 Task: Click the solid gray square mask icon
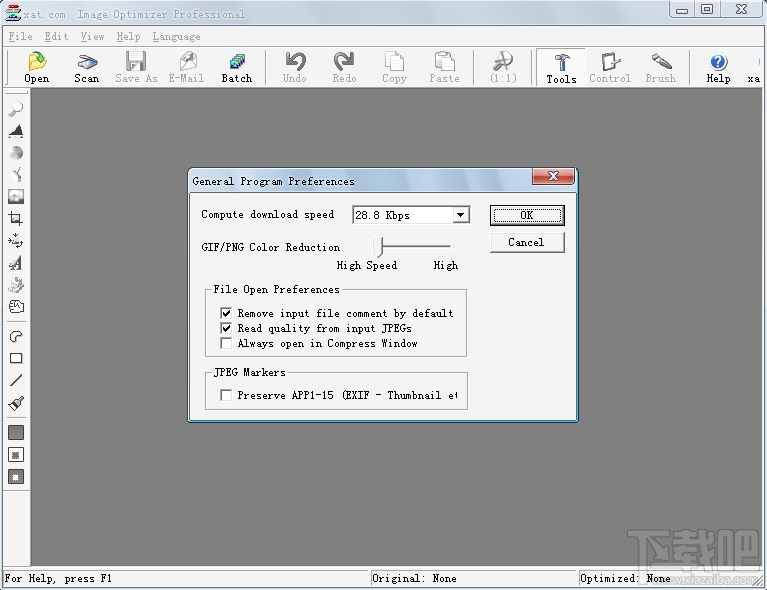pyautogui.click(x=16, y=432)
